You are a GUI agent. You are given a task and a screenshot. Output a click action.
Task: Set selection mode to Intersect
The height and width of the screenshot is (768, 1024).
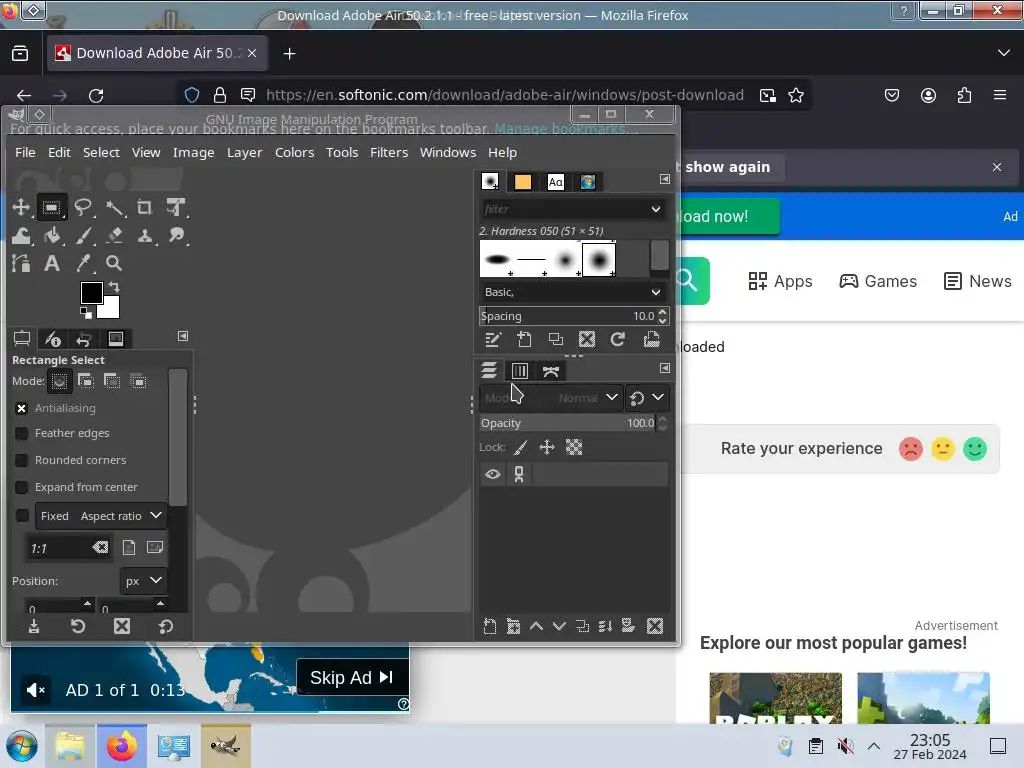(x=139, y=381)
